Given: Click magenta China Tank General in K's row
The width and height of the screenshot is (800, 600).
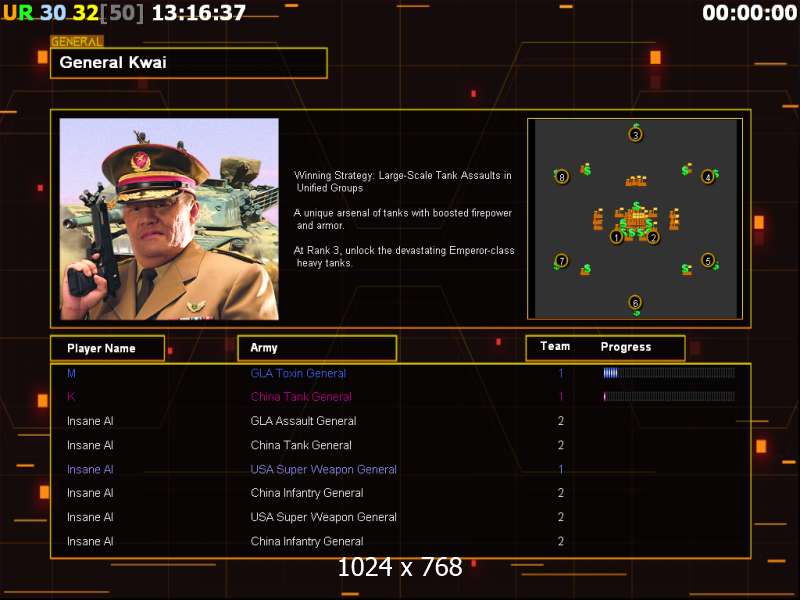Looking at the screenshot, I should 301,396.
